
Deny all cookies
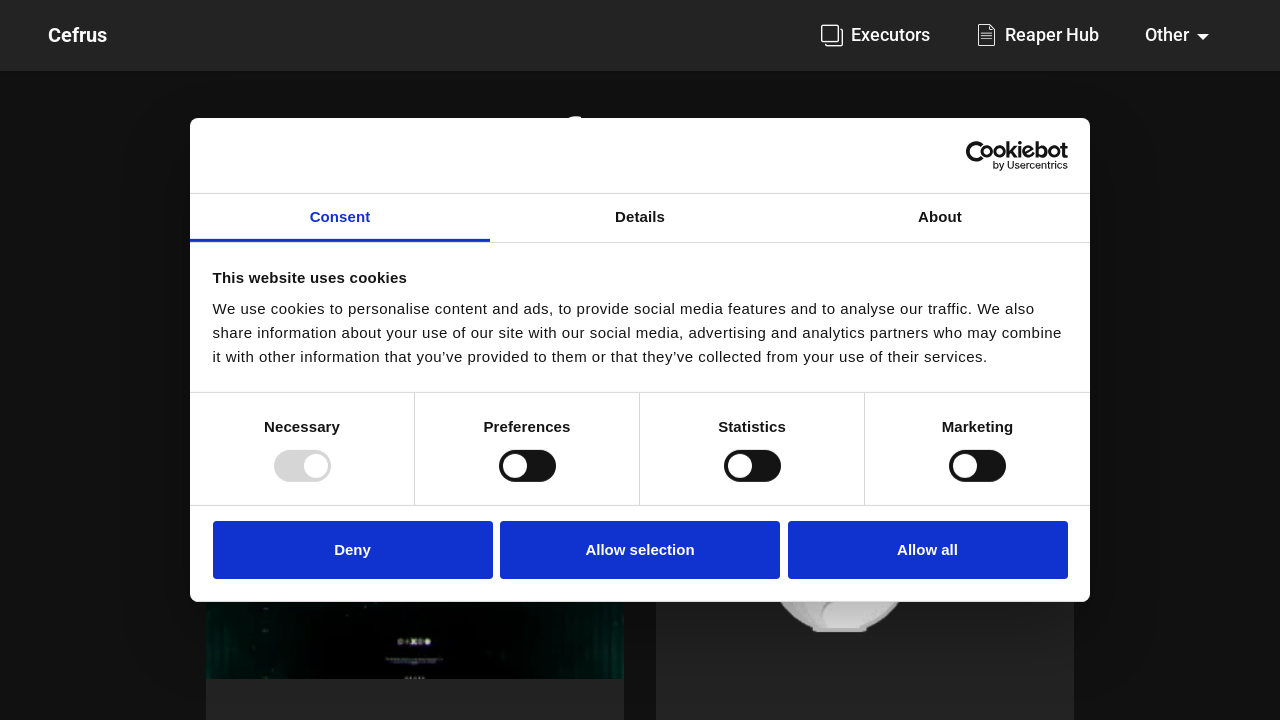tap(353, 550)
